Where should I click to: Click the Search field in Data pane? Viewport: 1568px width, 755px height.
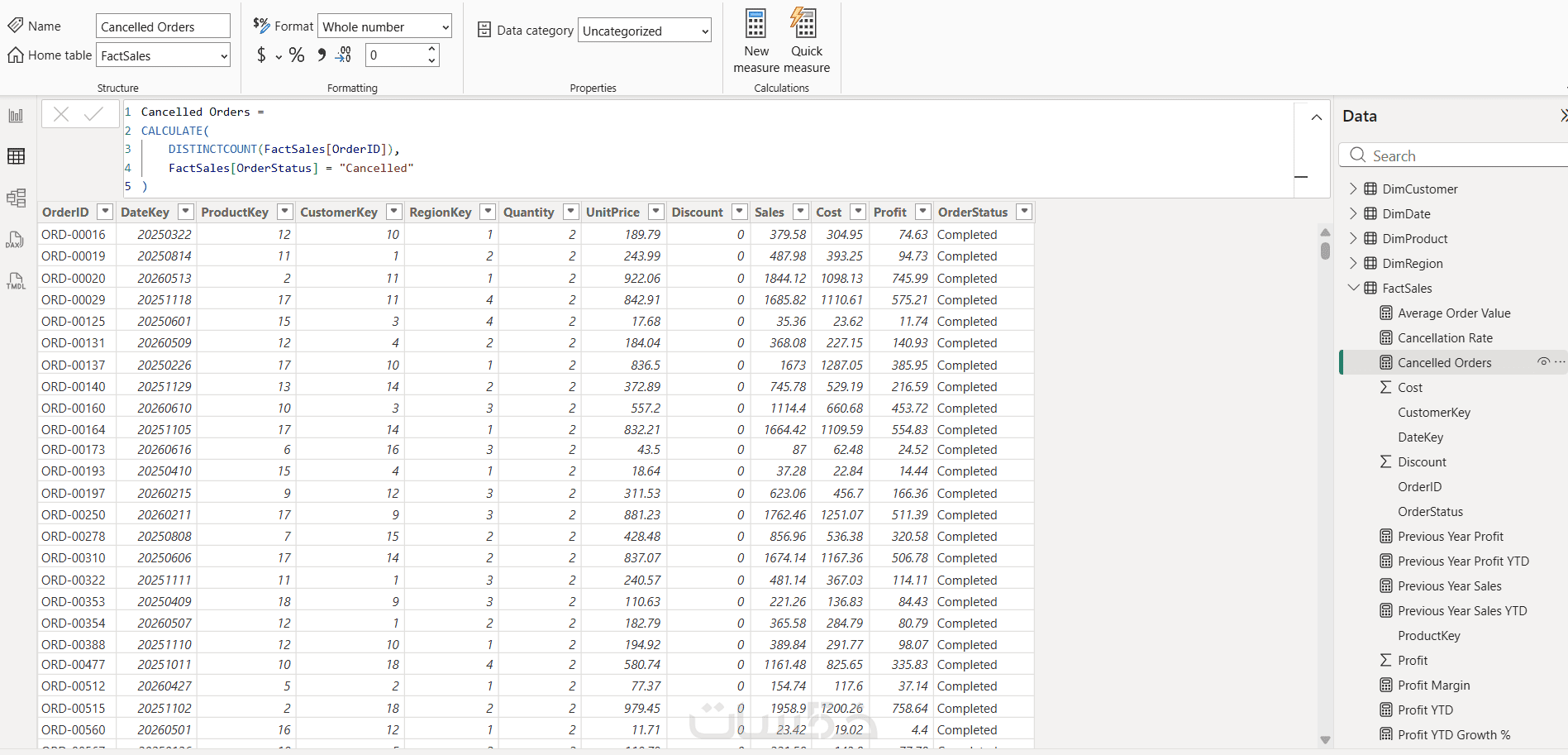[x=1455, y=155]
